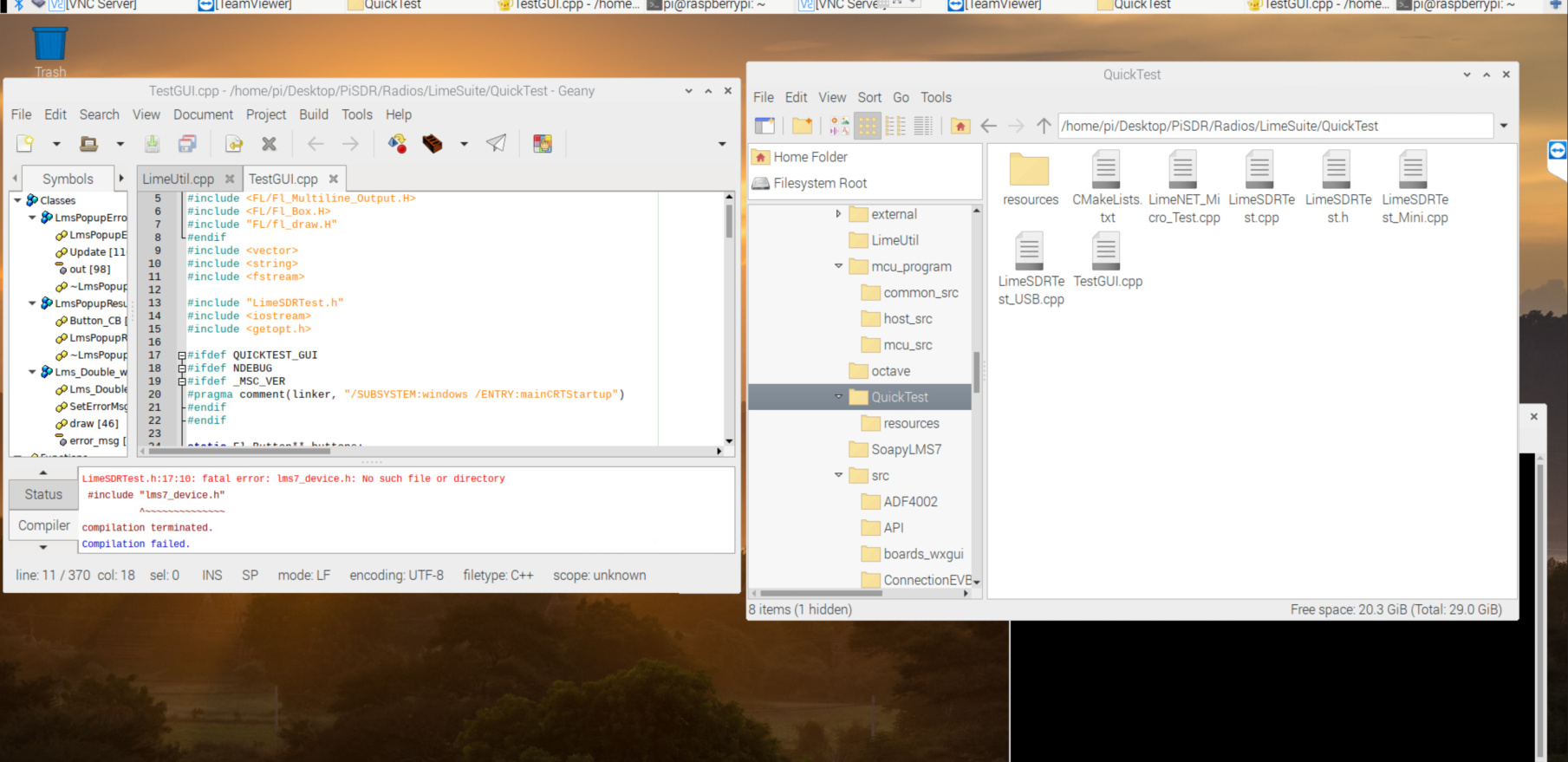Open Geany's Build menu
1568x762 pixels.
click(x=314, y=114)
